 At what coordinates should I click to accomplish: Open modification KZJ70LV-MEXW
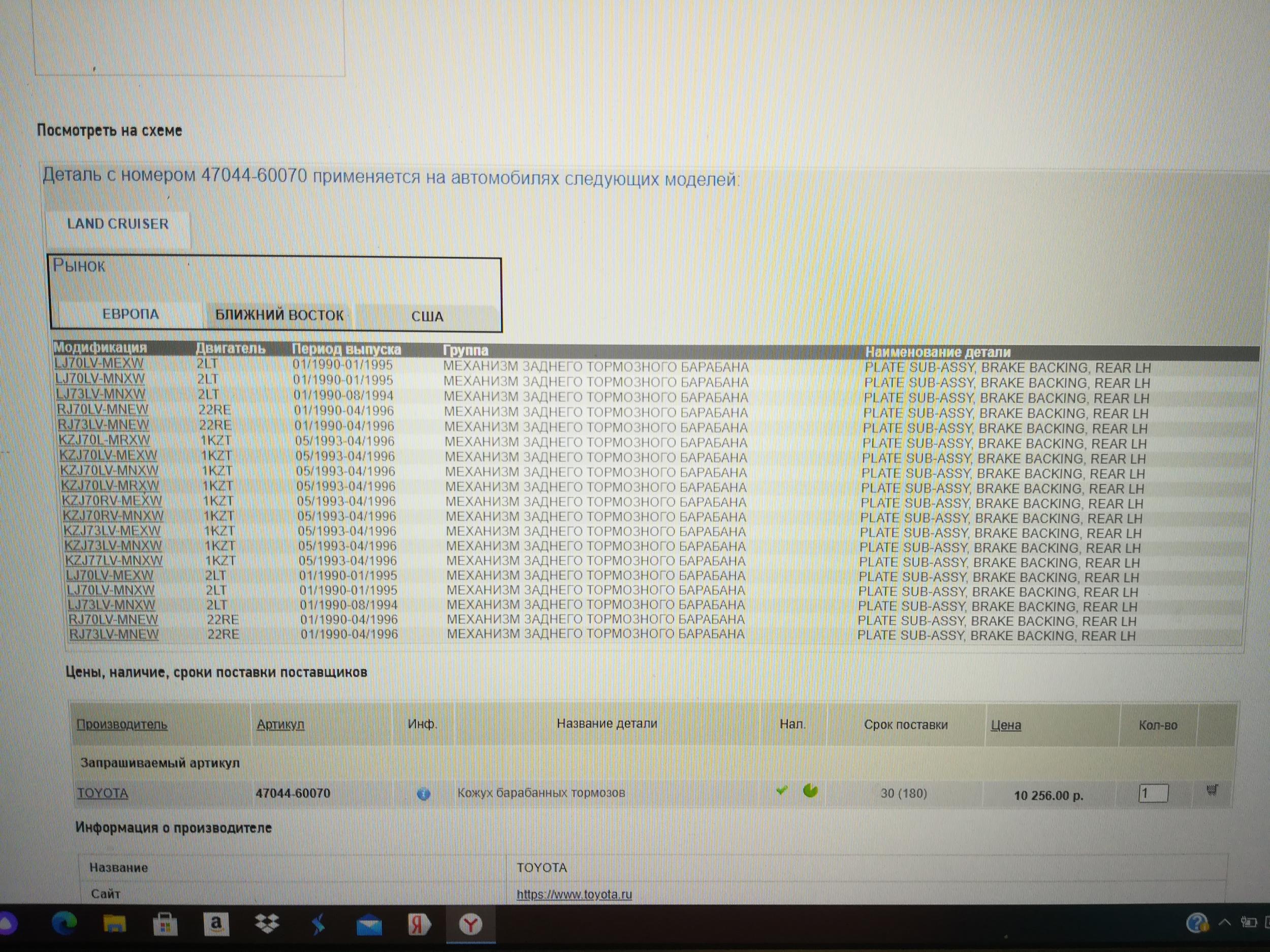pyautogui.click(x=109, y=455)
